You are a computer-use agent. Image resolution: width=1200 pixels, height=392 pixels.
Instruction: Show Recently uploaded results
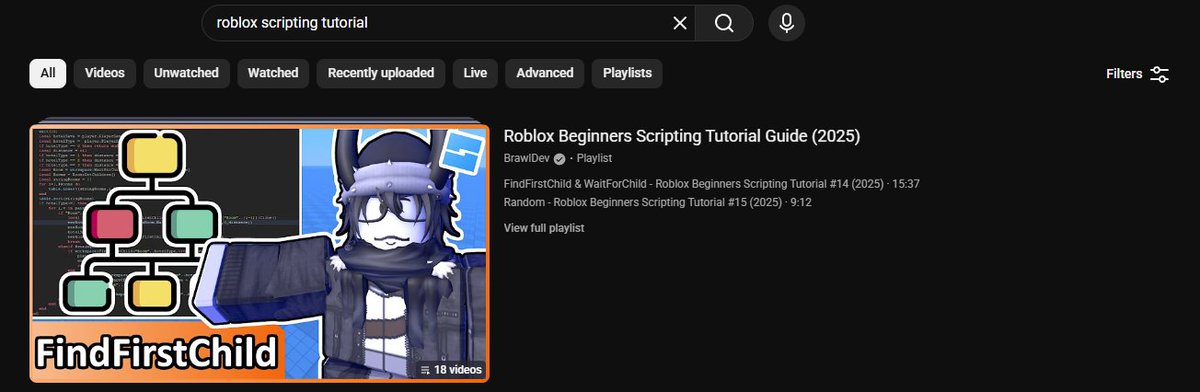pyautogui.click(x=381, y=73)
